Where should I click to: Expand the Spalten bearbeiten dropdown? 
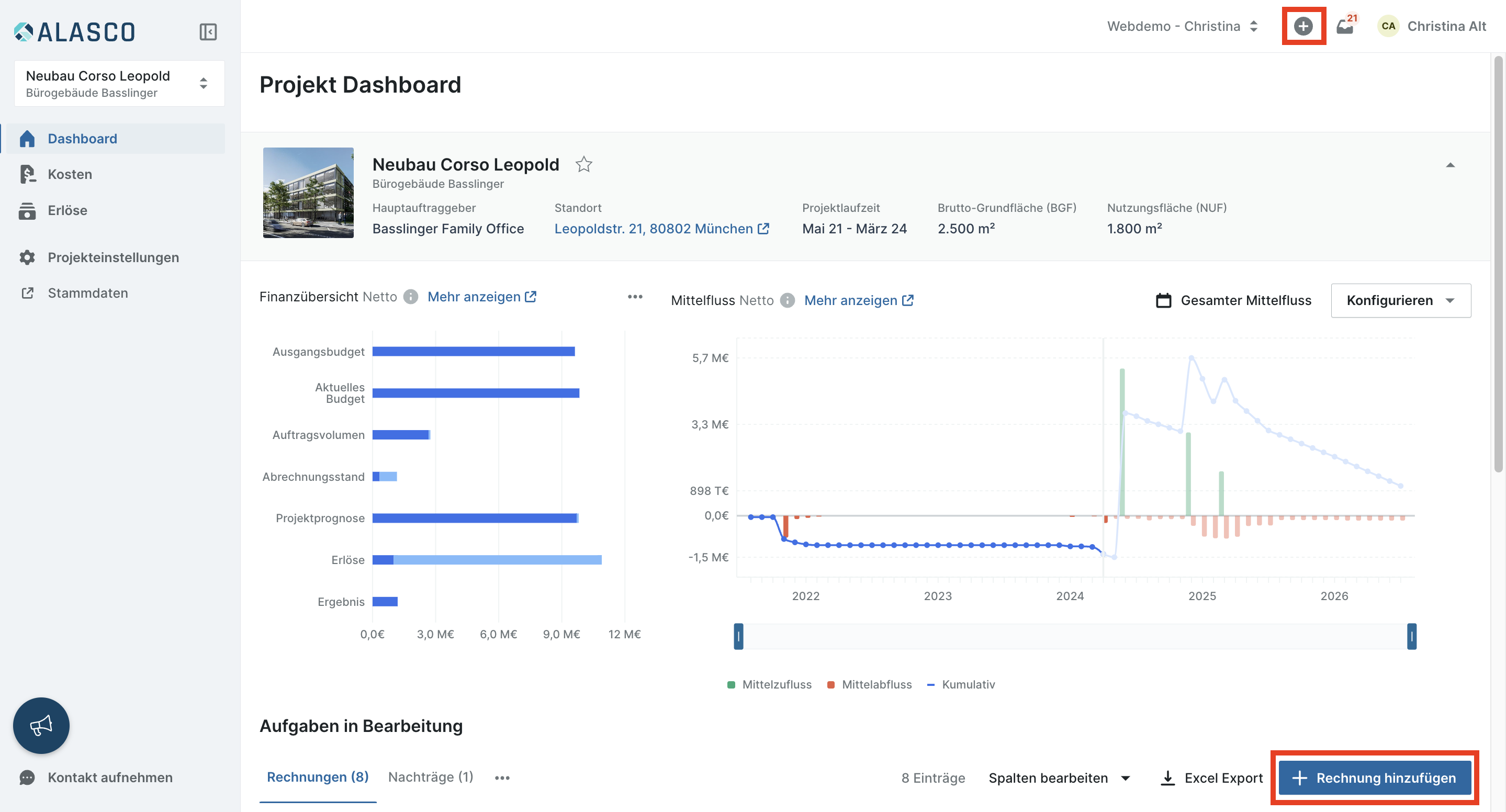(x=1059, y=778)
